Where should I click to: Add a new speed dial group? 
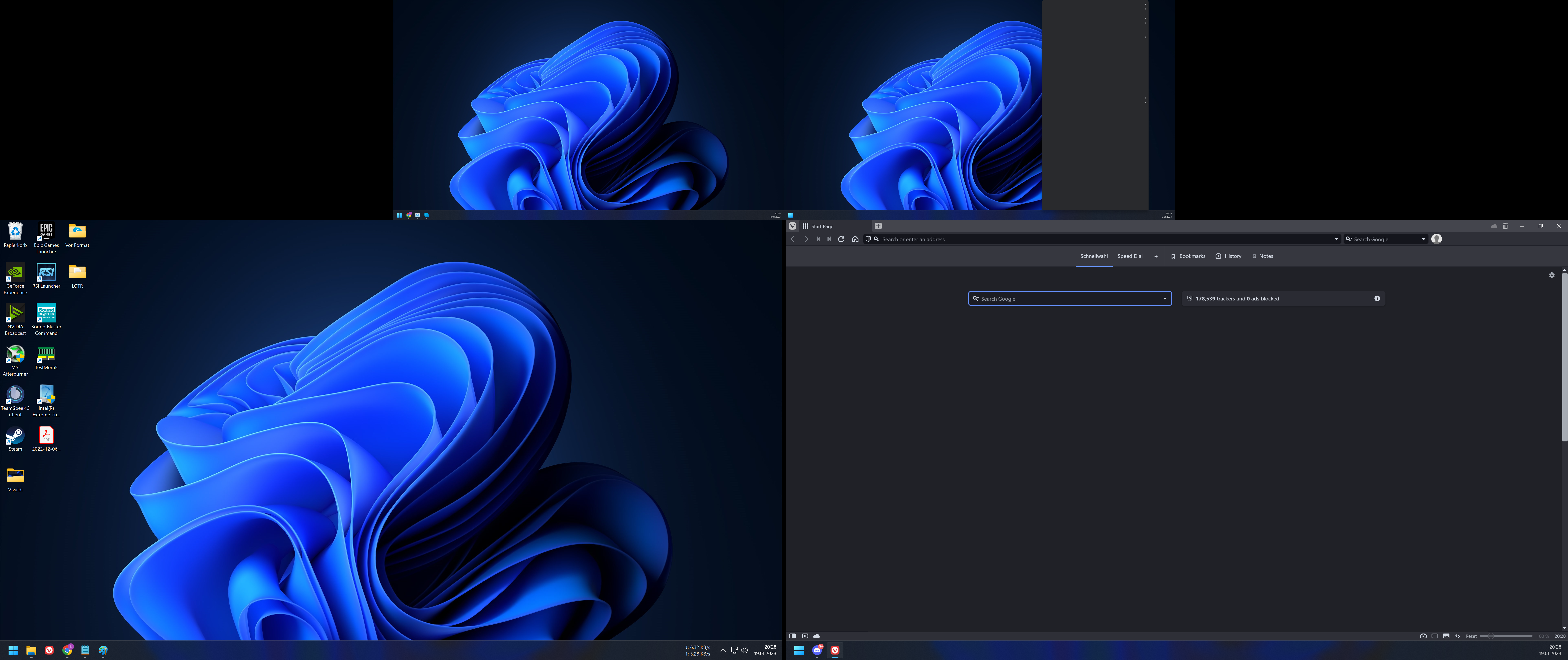pyautogui.click(x=1156, y=256)
